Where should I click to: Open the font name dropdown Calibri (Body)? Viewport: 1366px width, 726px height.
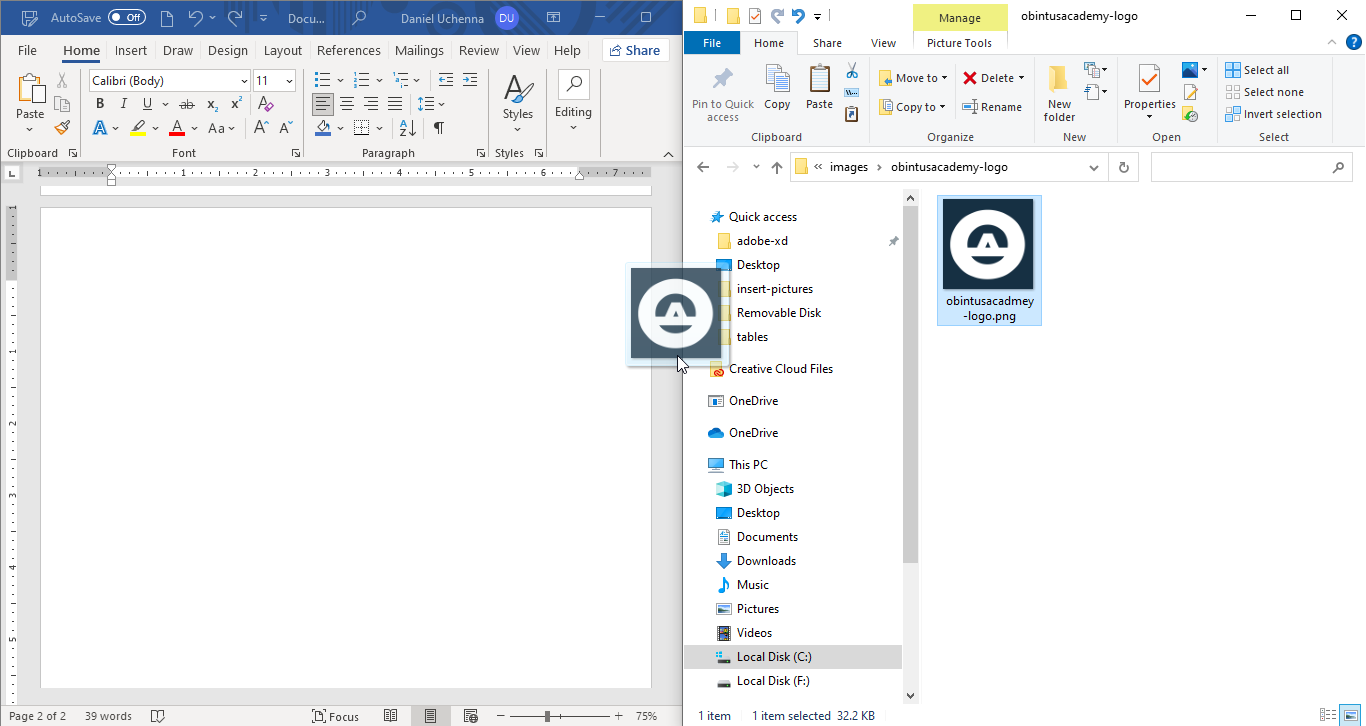coord(244,81)
